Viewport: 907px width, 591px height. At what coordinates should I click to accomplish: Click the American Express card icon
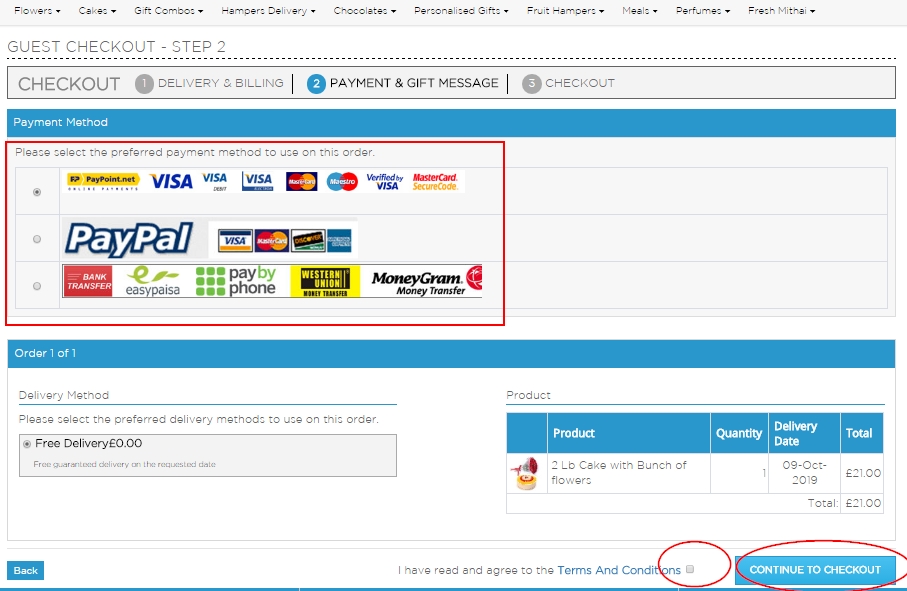pos(339,241)
